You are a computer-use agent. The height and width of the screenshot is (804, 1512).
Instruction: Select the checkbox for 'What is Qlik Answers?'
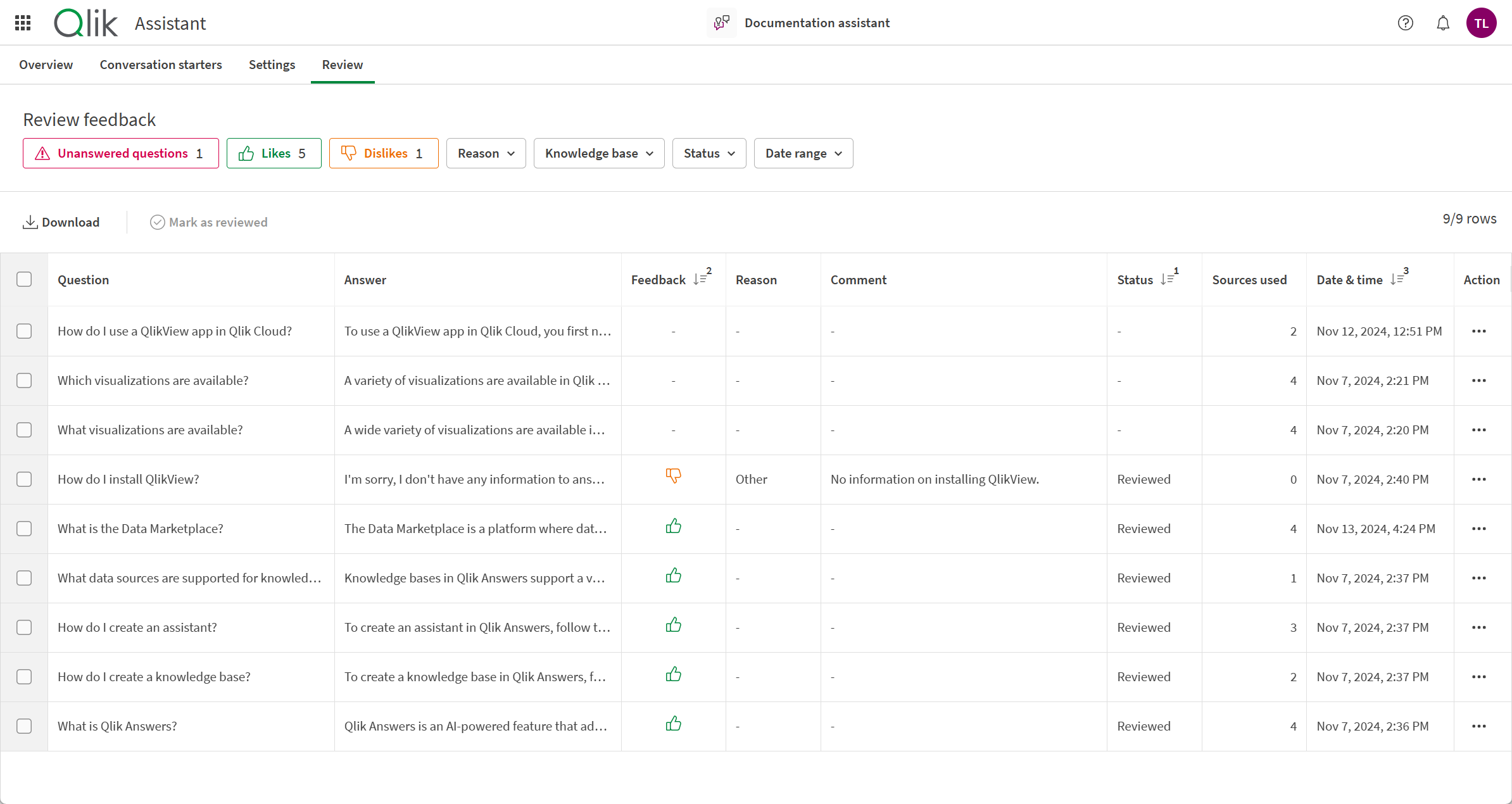25,726
